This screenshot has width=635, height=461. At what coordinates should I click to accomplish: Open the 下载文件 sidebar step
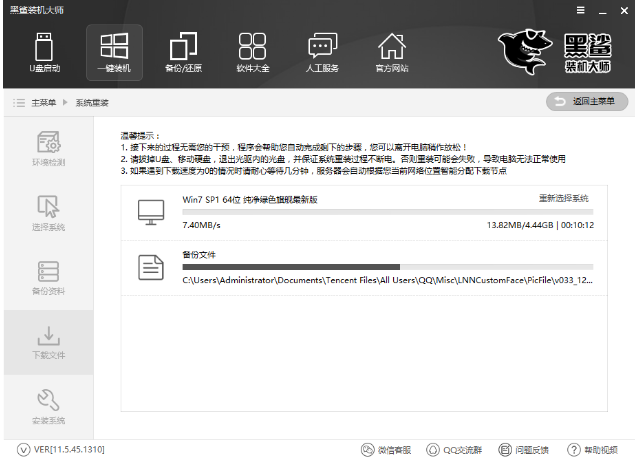coord(48,342)
